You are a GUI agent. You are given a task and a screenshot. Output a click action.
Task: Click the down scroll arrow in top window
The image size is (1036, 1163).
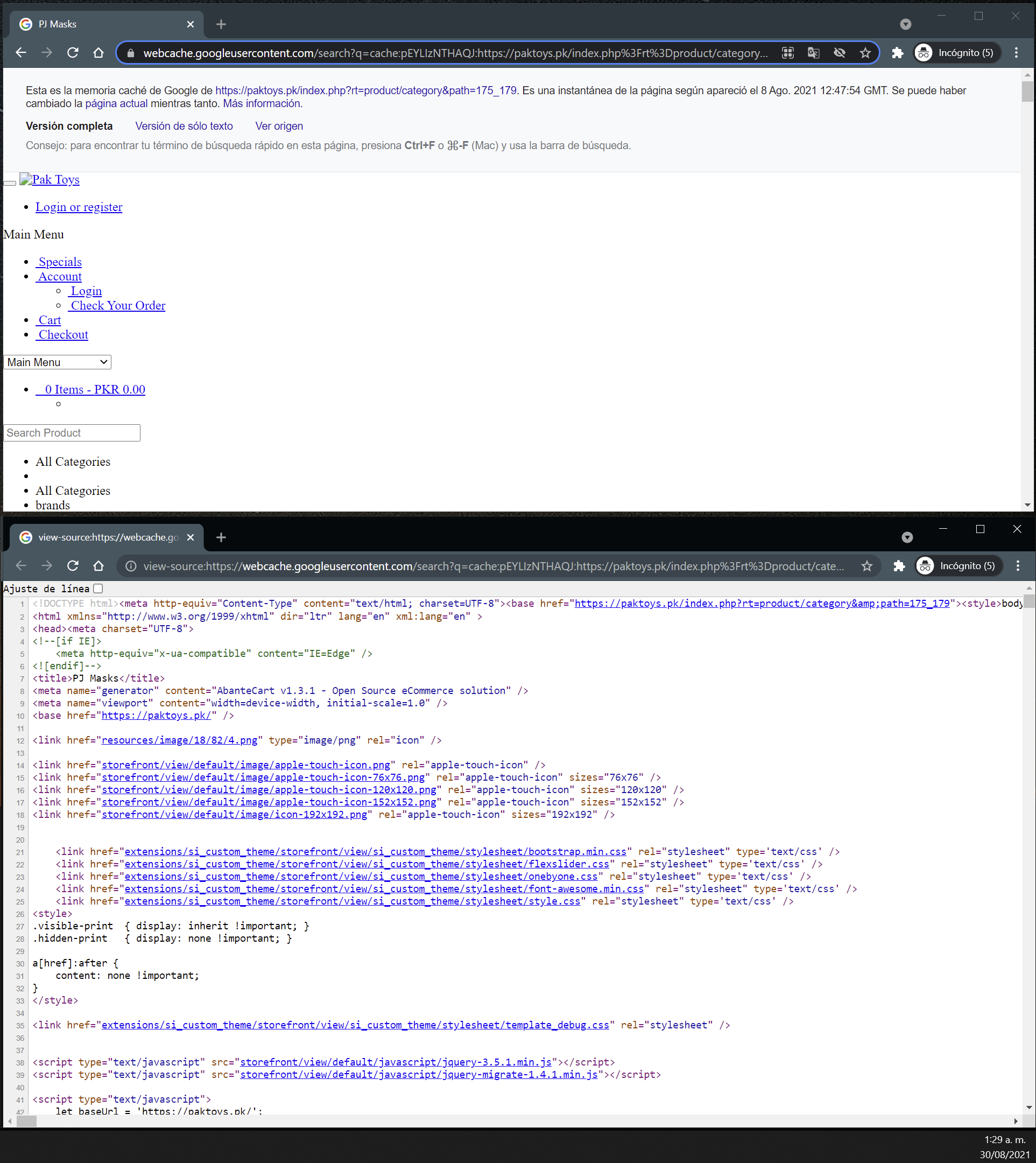tap(1027, 505)
